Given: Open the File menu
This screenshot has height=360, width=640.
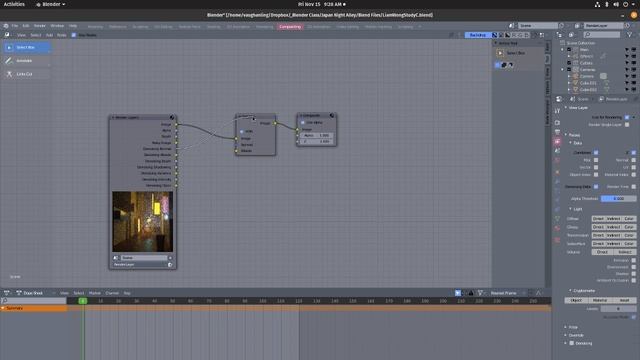Looking at the screenshot, I should pyautogui.click(x=15, y=26).
